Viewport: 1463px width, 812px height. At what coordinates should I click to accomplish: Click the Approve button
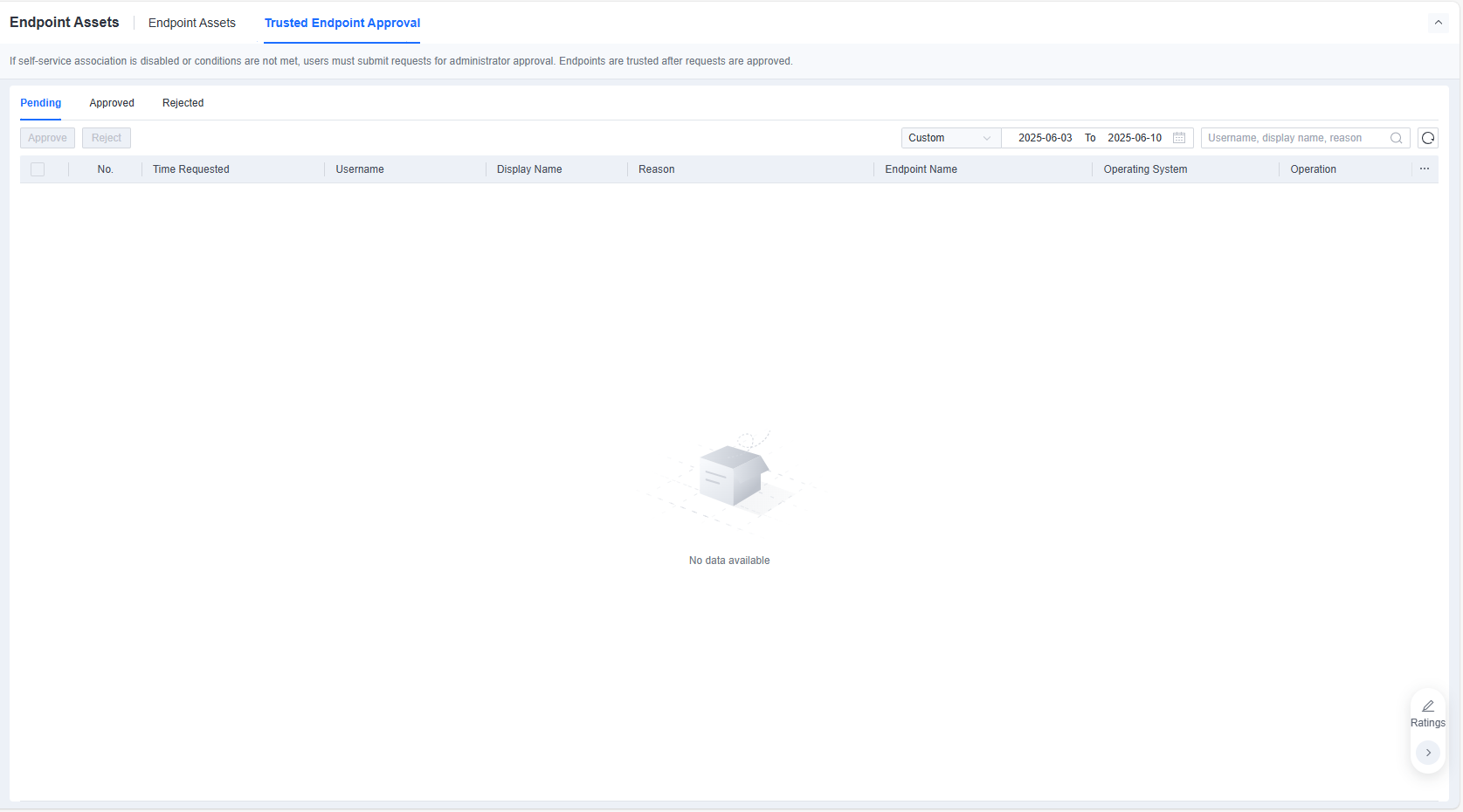(x=47, y=138)
